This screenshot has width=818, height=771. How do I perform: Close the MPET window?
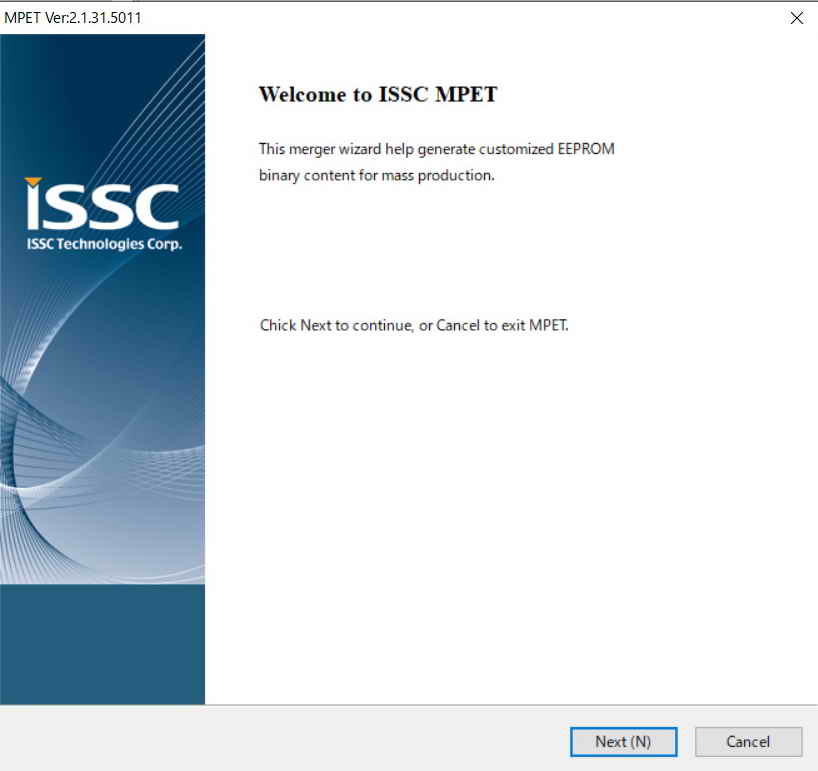[x=797, y=18]
